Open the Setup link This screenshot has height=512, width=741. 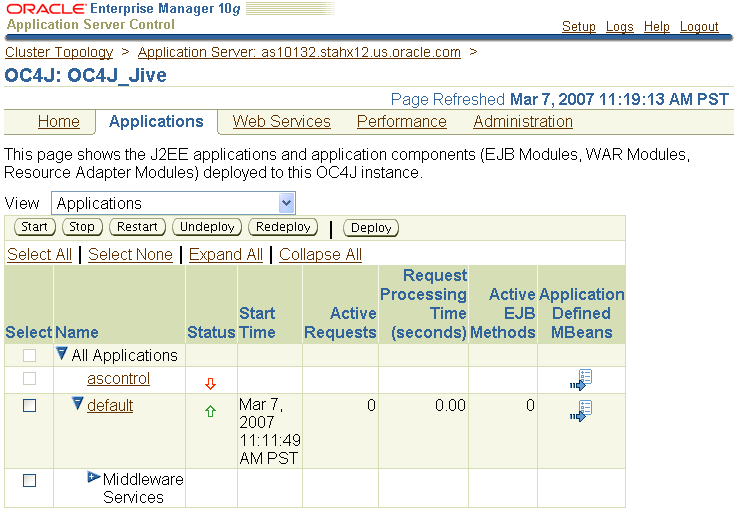tap(578, 26)
